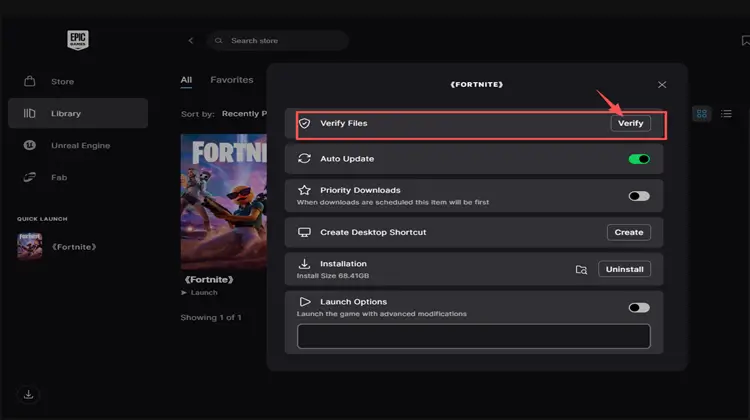Click the Launch link under Fortnite
The image size is (750, 420).
click(x=199, y=292)
